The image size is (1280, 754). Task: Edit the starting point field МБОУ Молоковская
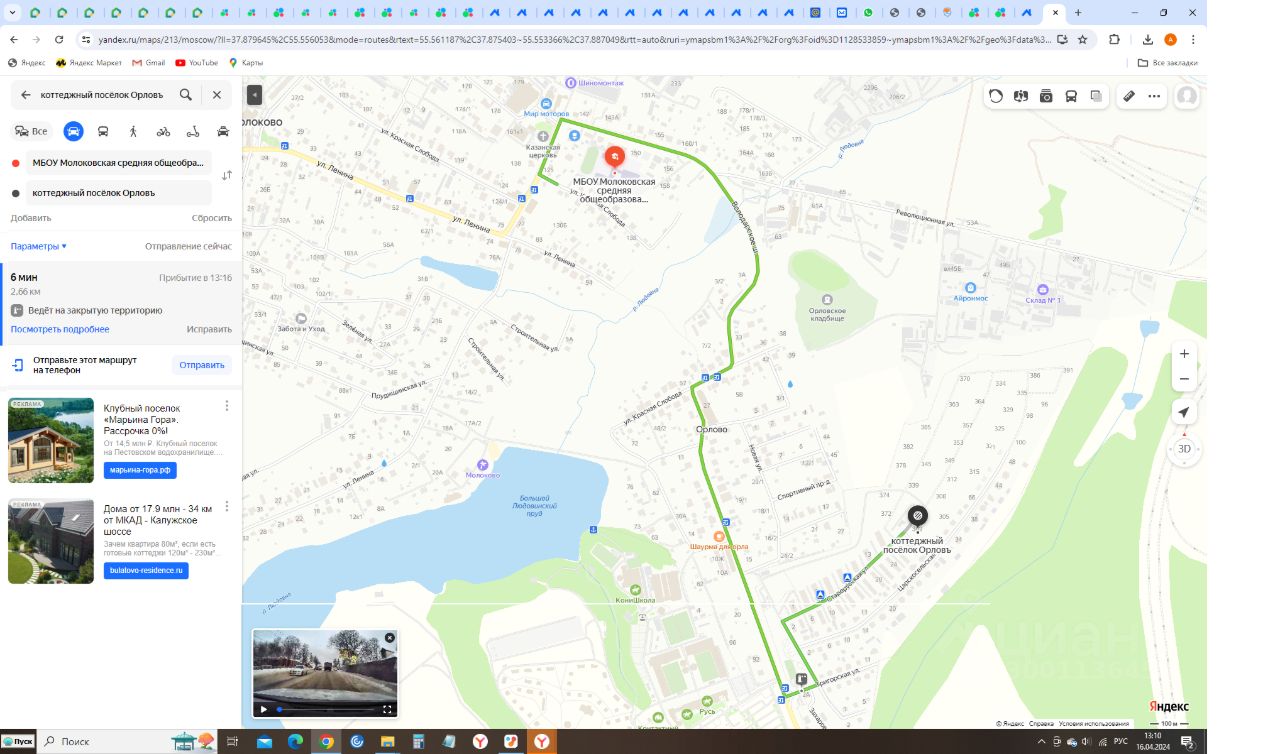click(118, 162)
